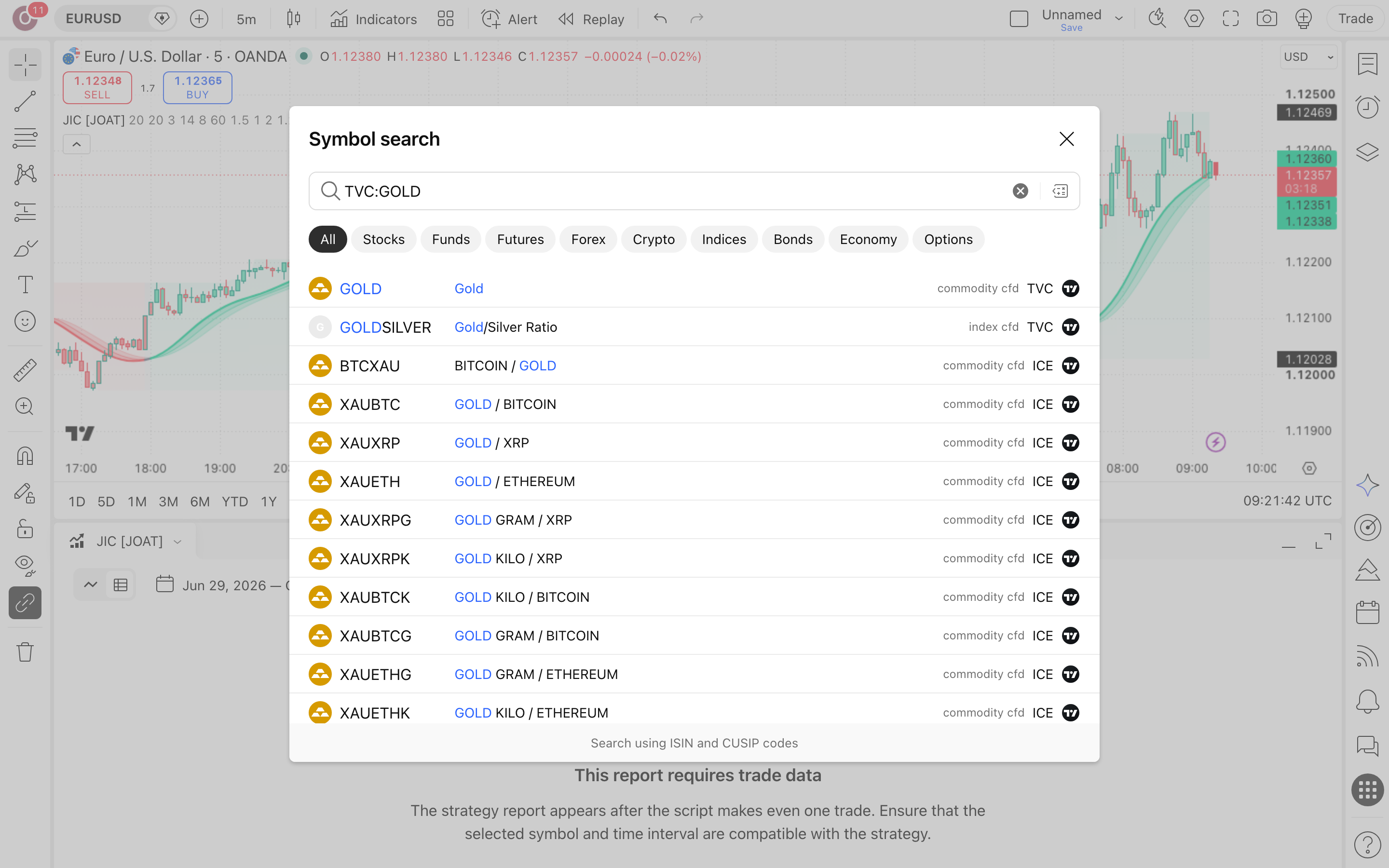Screen dimensions: 1389x868
Task: Click the 1.12365 BUY button
Action: click(x=197, y=87)
